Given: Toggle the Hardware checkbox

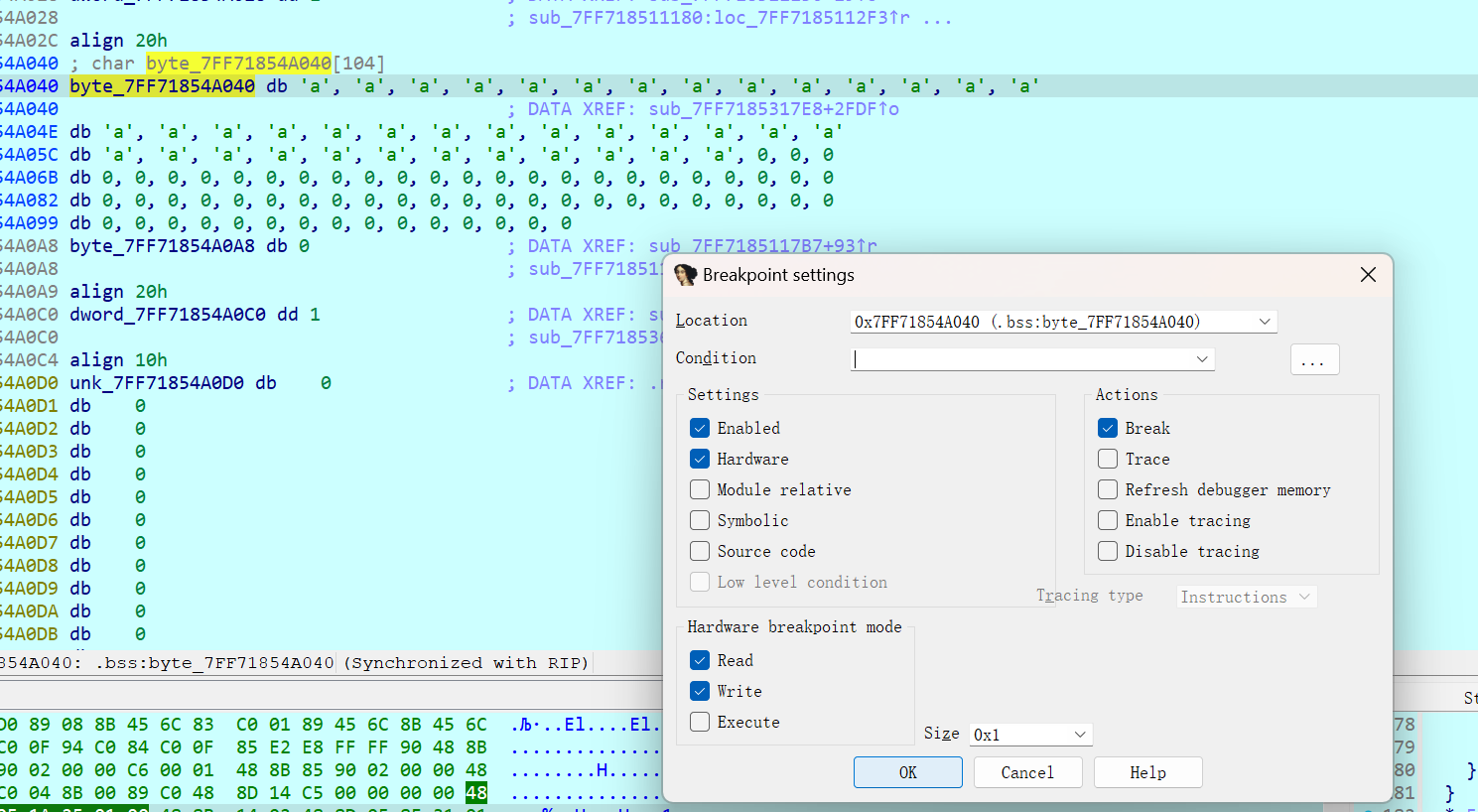Looking at the screenshot, I should pyautogui.click(x=700, y=459).
